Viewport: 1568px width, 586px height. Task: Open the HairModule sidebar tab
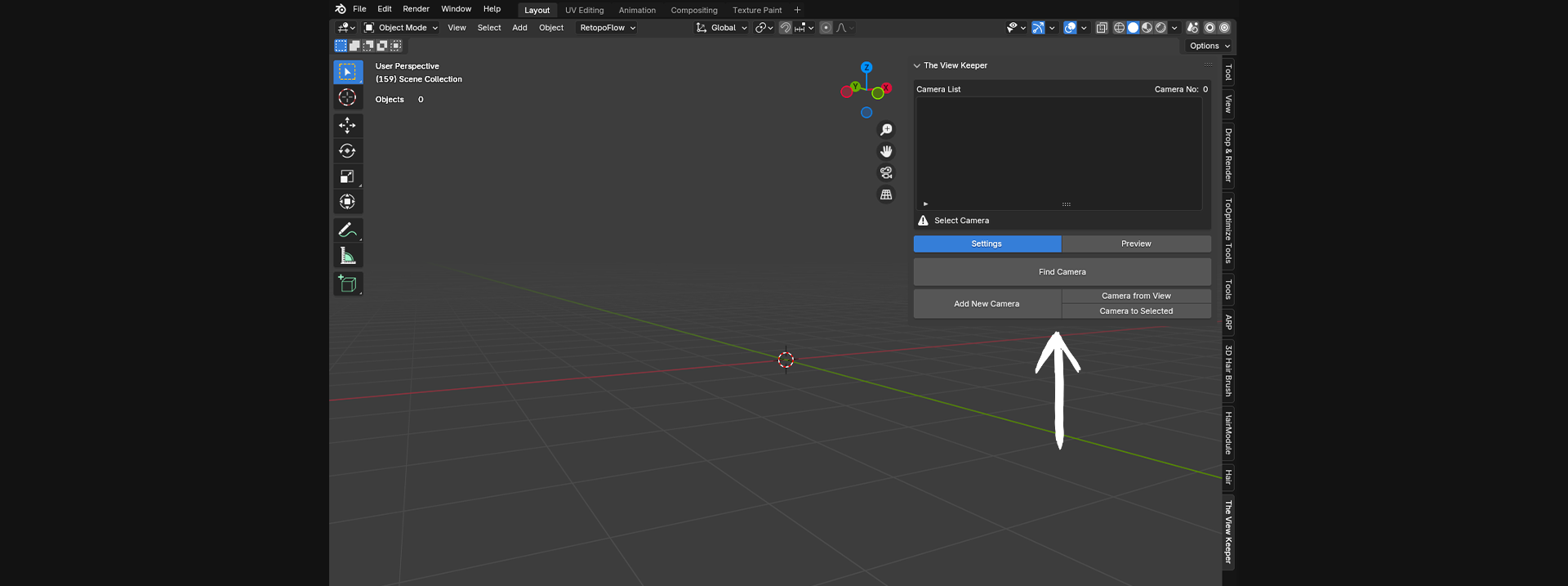point(1228,433)
